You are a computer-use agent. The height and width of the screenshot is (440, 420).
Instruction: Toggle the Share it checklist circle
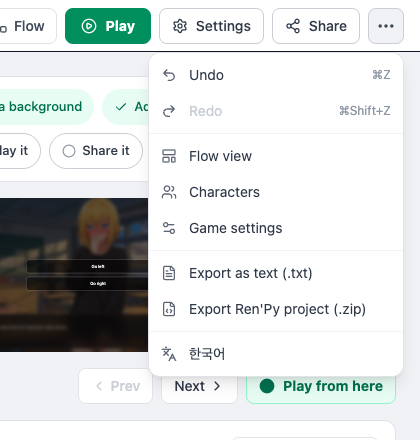point(69,151)
